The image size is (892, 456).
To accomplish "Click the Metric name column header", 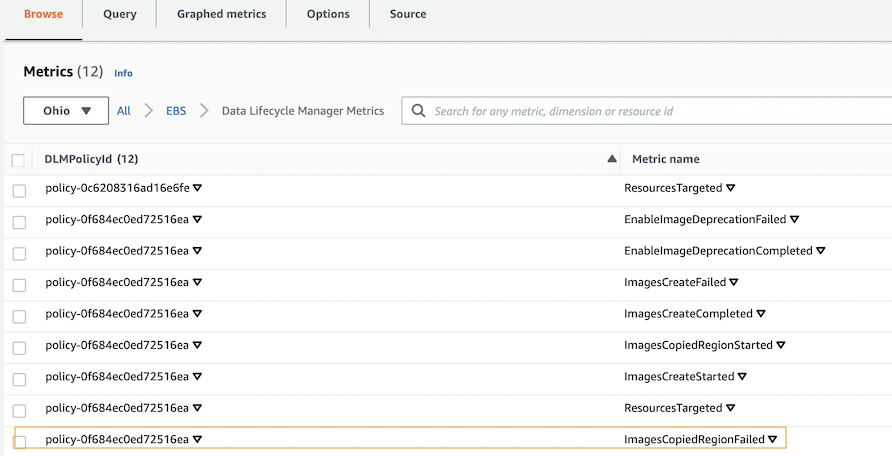I will [666, 159].
